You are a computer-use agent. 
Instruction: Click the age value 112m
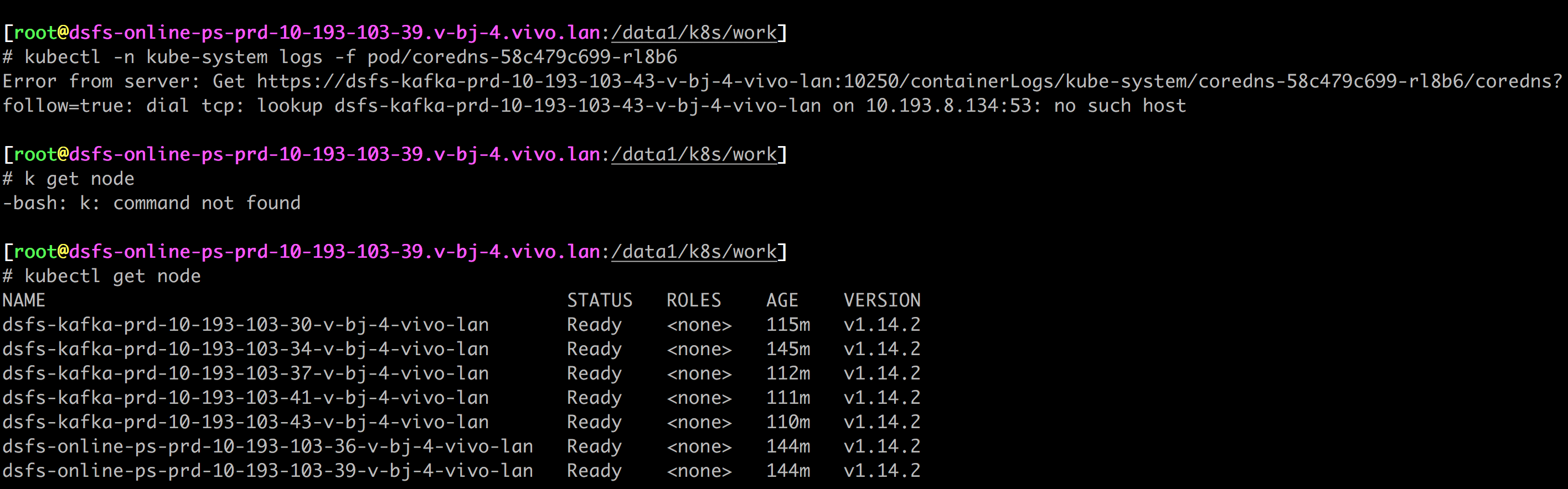tap(788, 373)
